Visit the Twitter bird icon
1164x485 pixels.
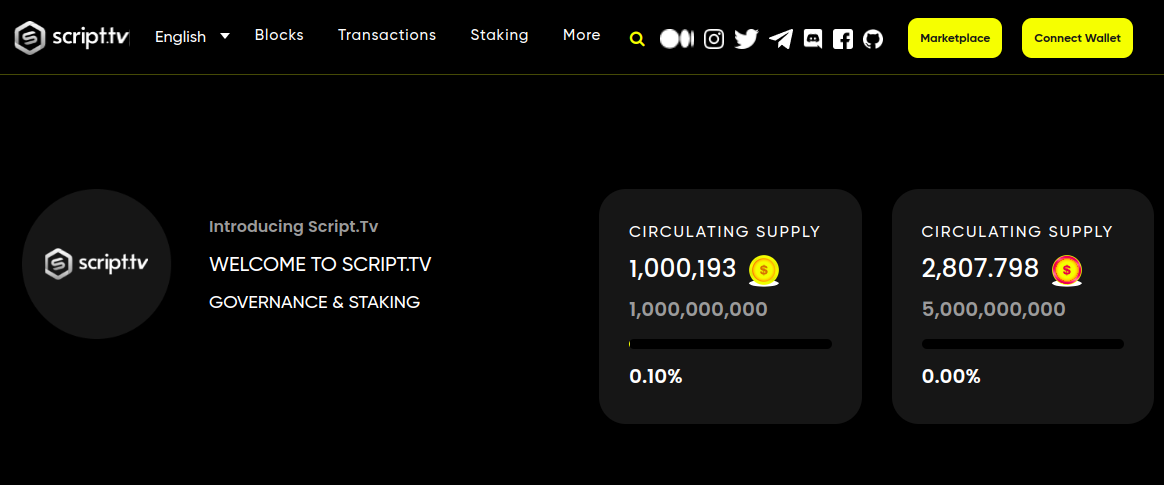[746, 39]
